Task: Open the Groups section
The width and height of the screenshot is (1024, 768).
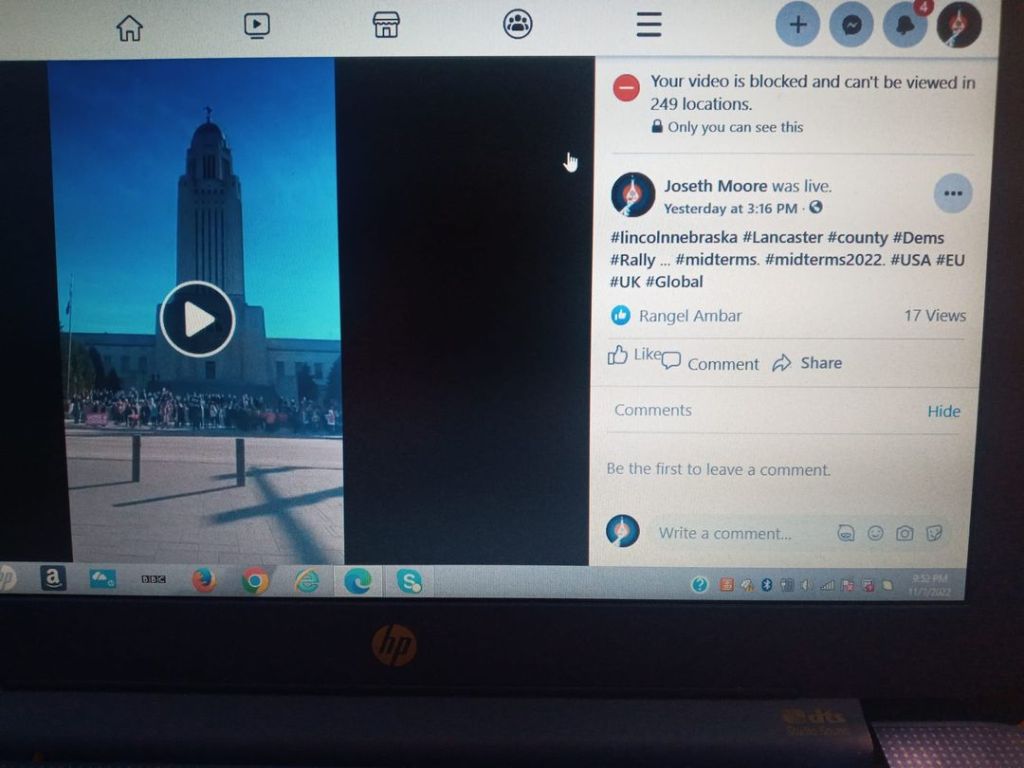Action: click(x=517, y=24)
